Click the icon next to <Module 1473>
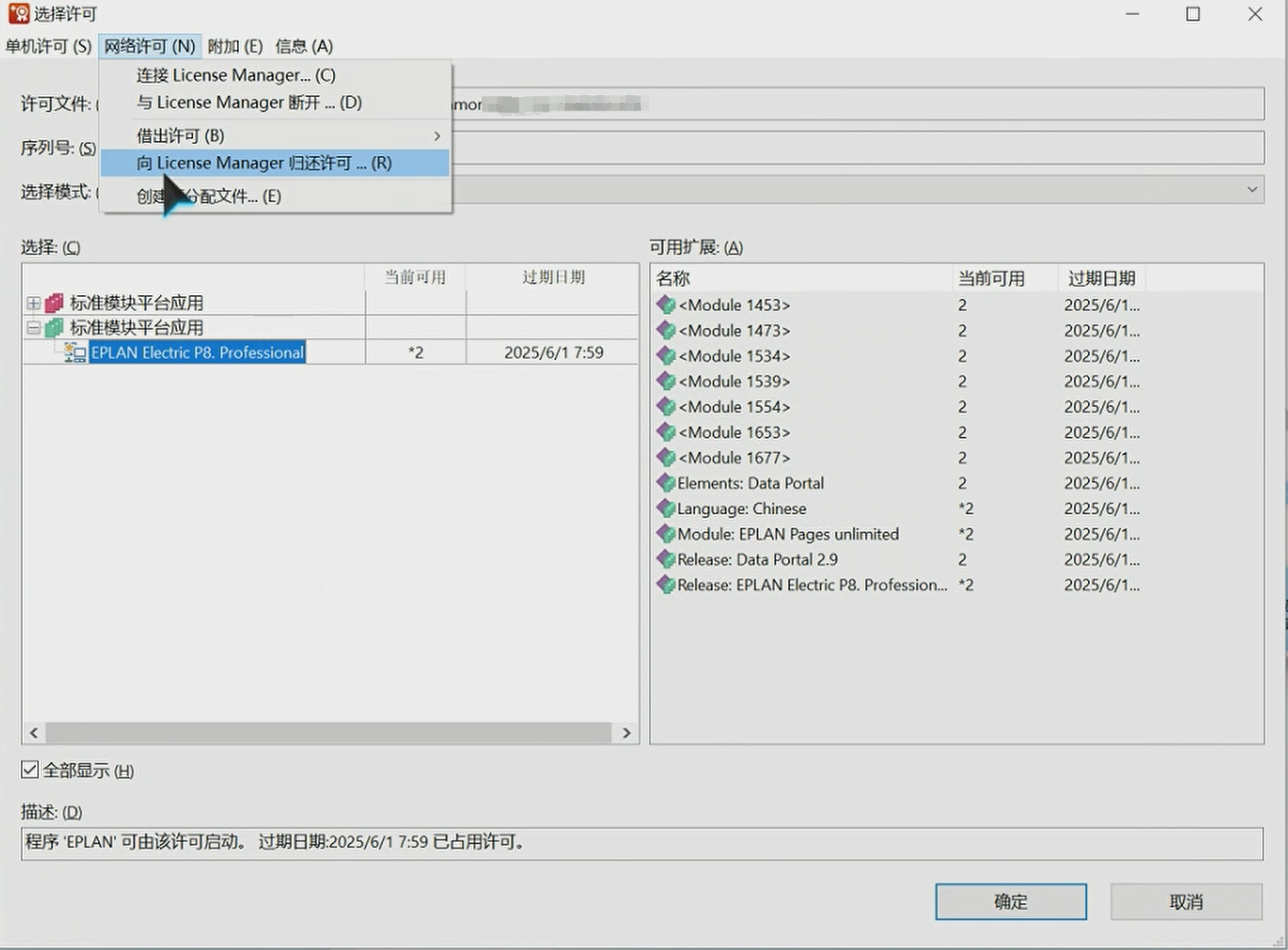This screenshot has width=1288, height=950. (666, 330)
